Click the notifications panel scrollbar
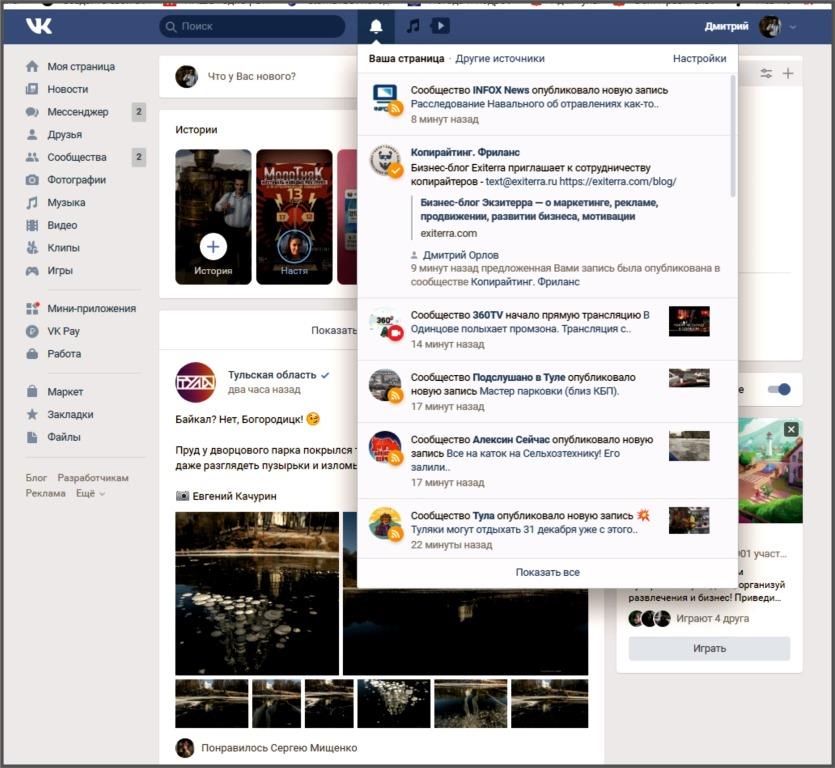This screenshot has width=835, height=768. tap(733, 136)
